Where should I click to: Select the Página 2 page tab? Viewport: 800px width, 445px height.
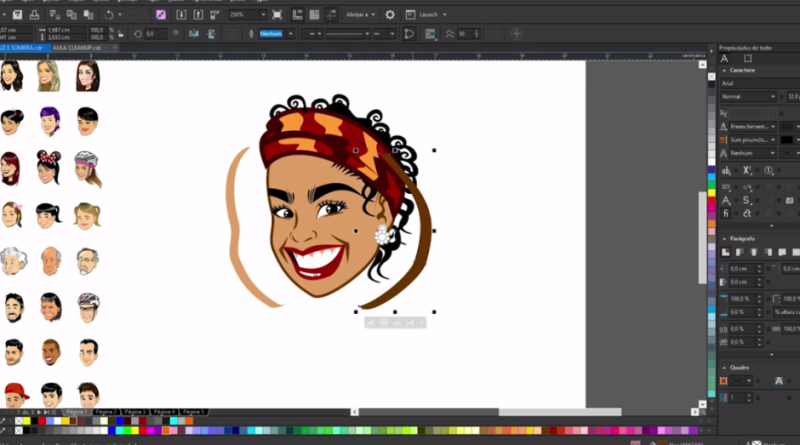(105, 411)
